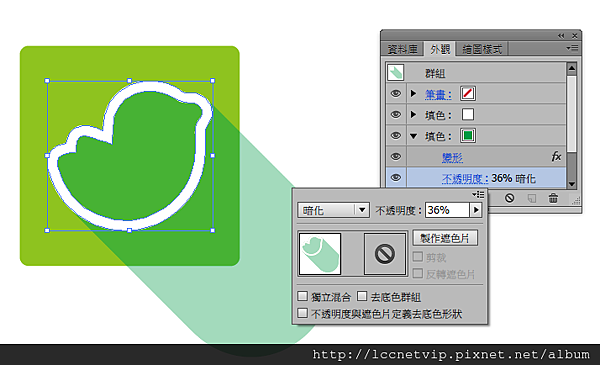This screenshot has height=365, width=600.
Task: Check 不透明度與遮色片定義去底色形狀 option
Action: coord(303,313)
